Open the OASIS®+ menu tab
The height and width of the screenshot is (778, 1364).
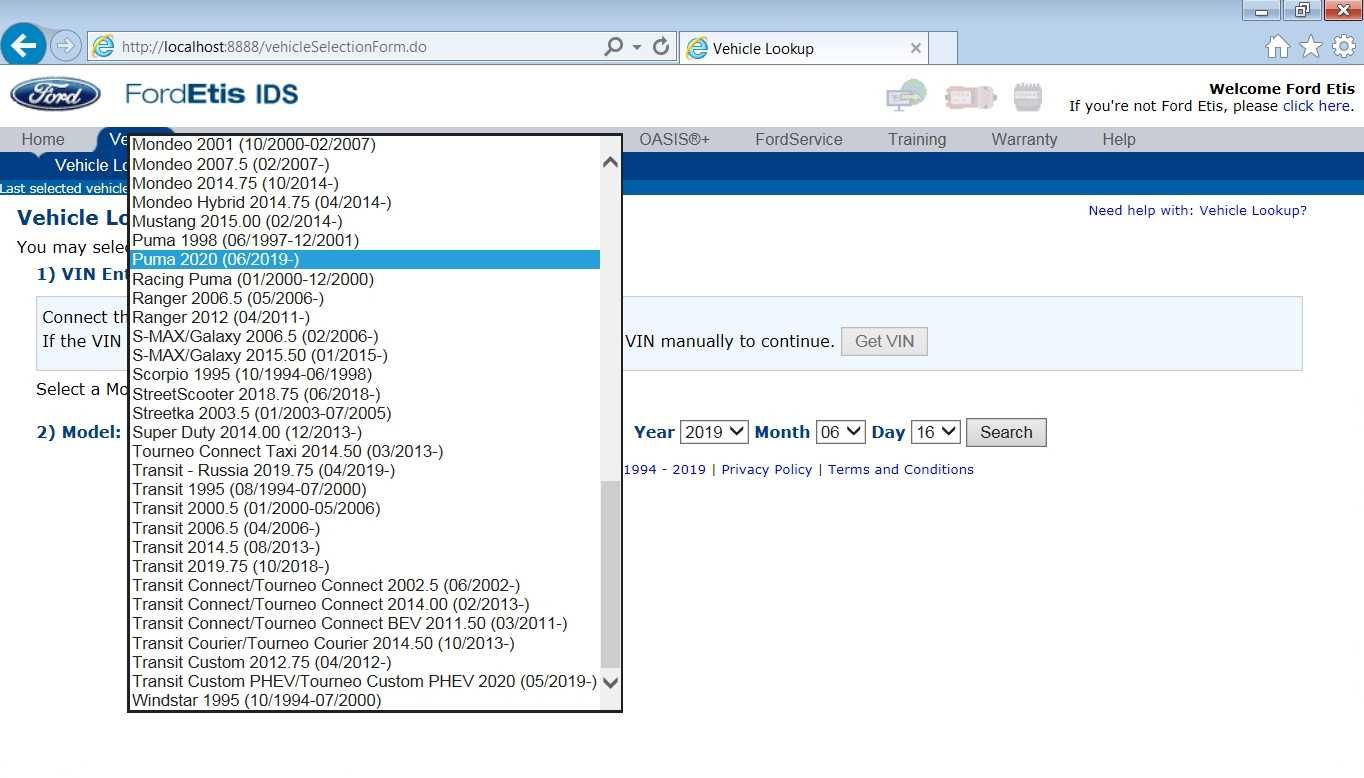click(675, 140)
